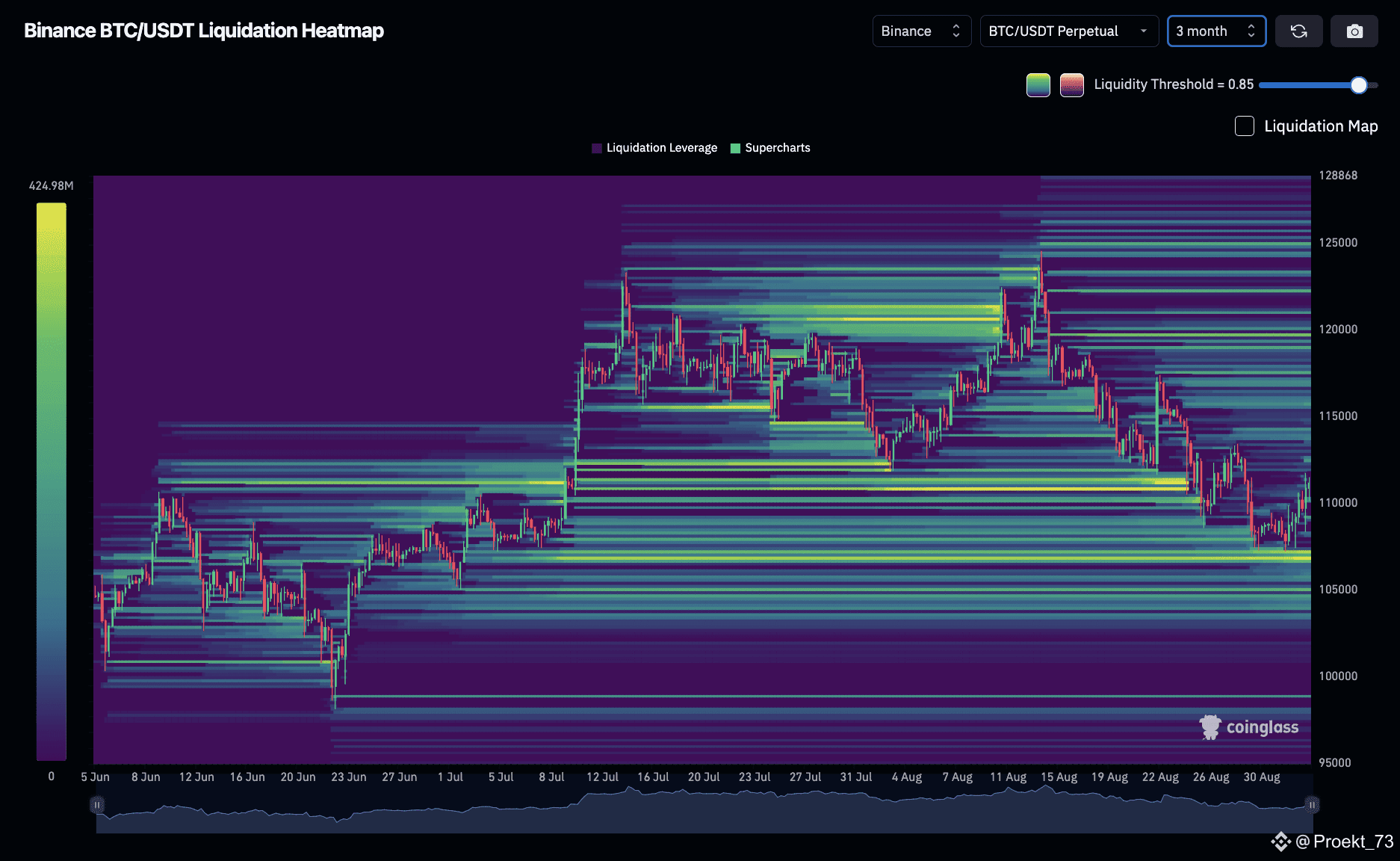1400x861 pixels.
Task: Click the 424.98M scale maximum label
Action: 52,186
